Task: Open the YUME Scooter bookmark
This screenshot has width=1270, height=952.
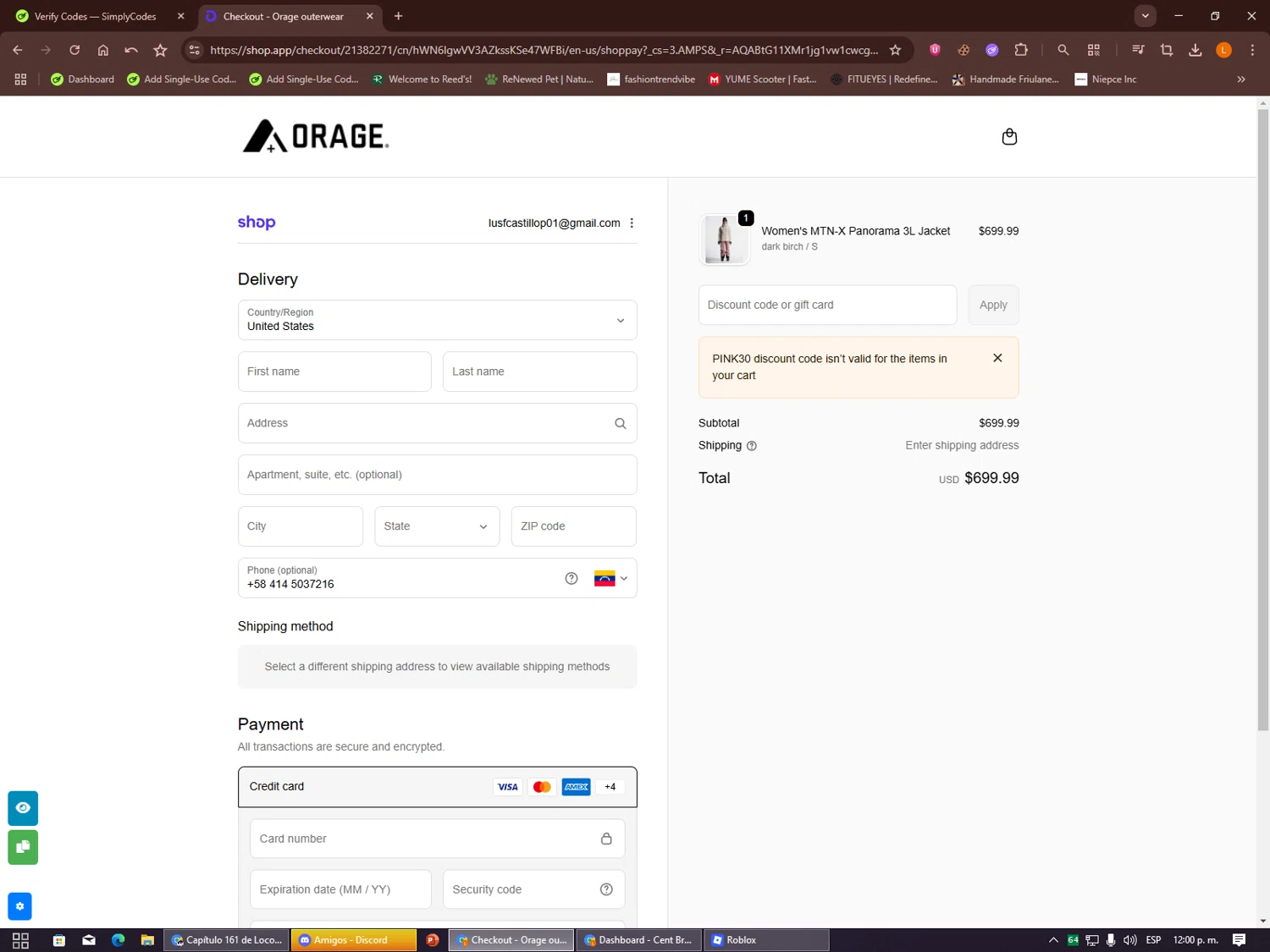Action: coord(762,80)
